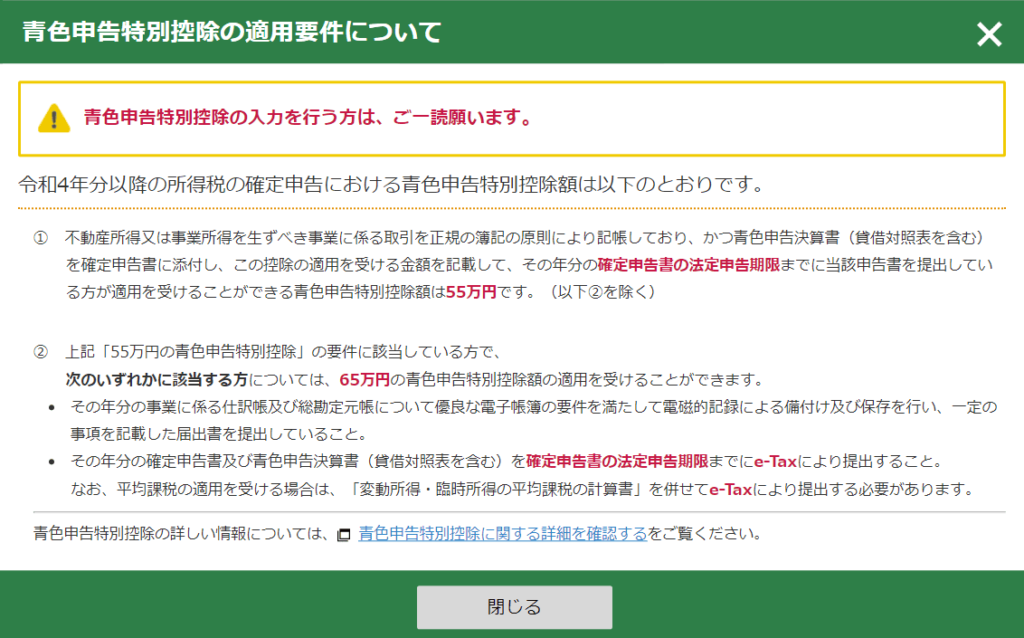
Task: Click the circled number ② marker
Action: (40, 352)
